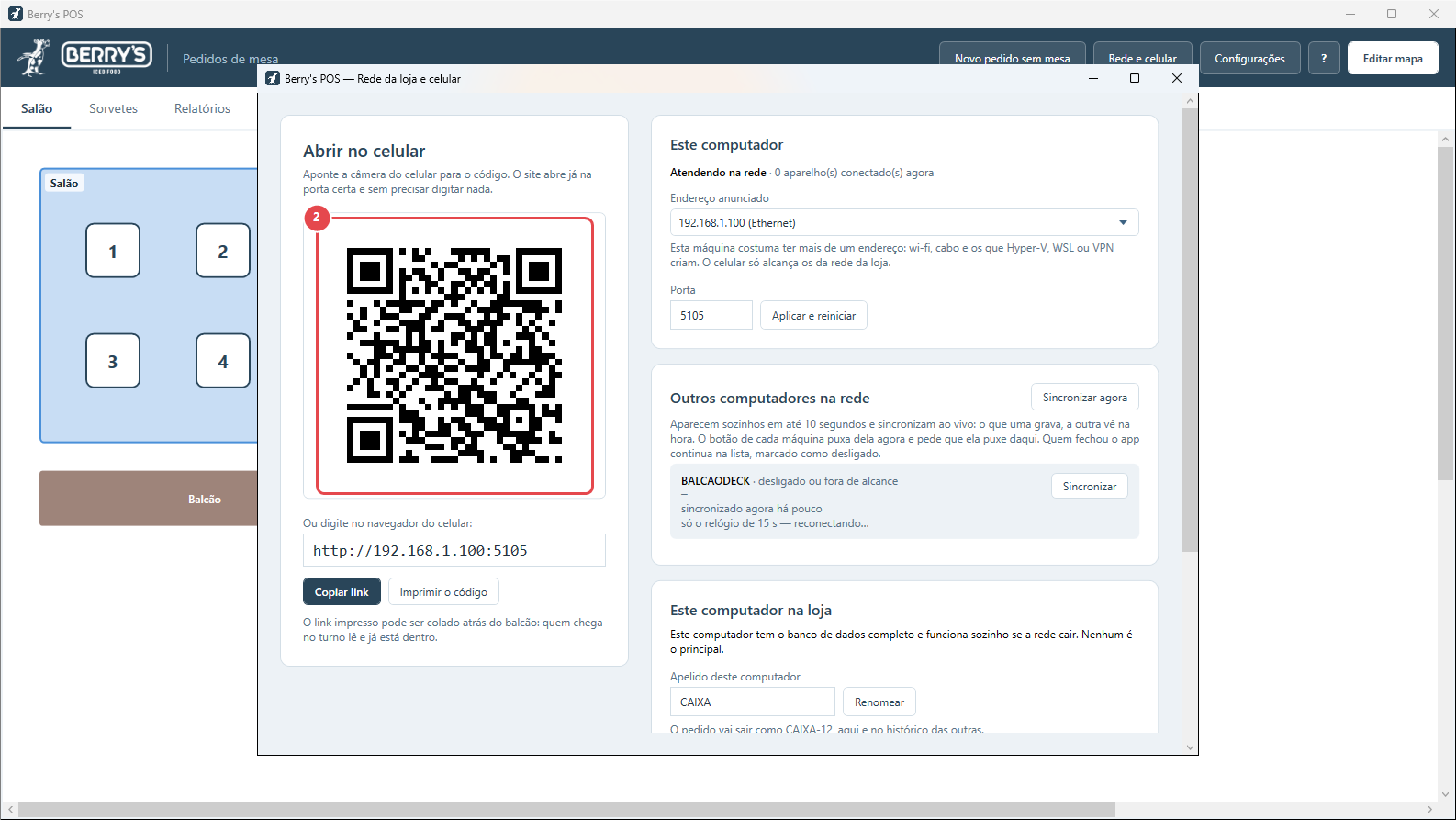Open the Sorvetes tab

point(113,108)
